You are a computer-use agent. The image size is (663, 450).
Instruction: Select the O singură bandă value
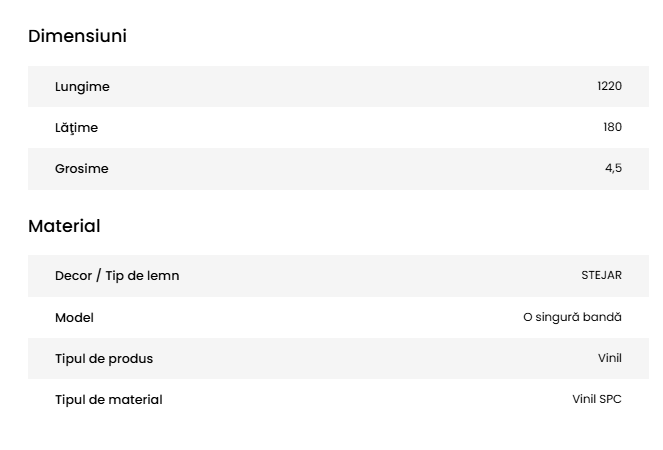click(572, 317)
